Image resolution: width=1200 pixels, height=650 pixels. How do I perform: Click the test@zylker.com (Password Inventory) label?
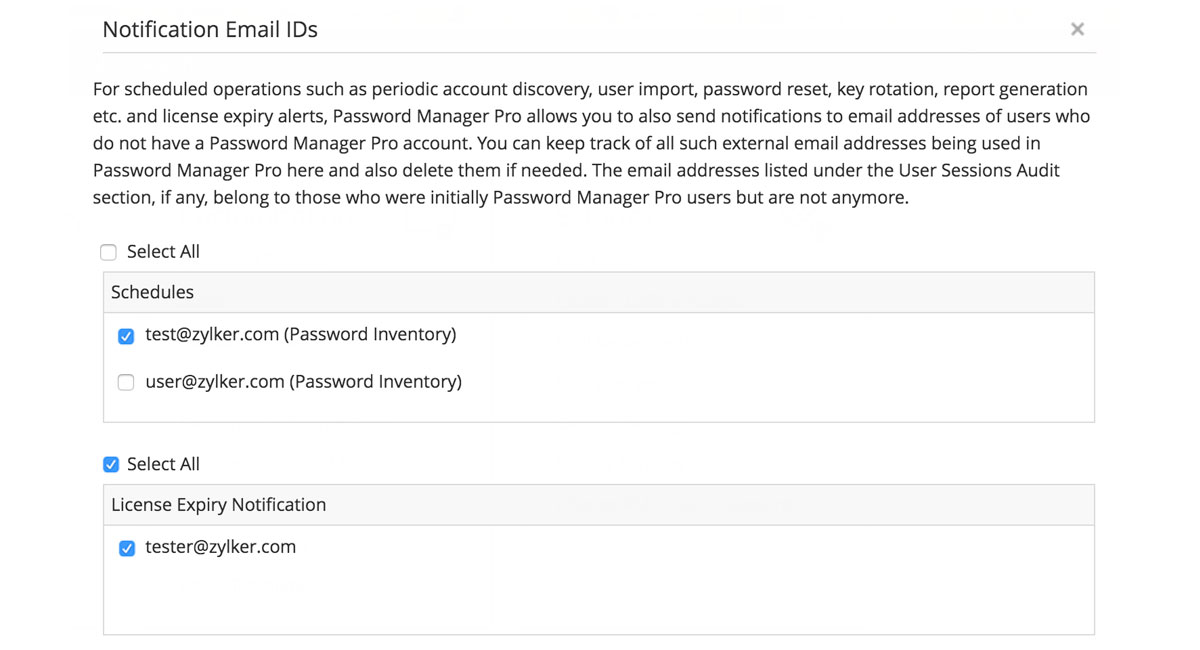coord(300,335)
